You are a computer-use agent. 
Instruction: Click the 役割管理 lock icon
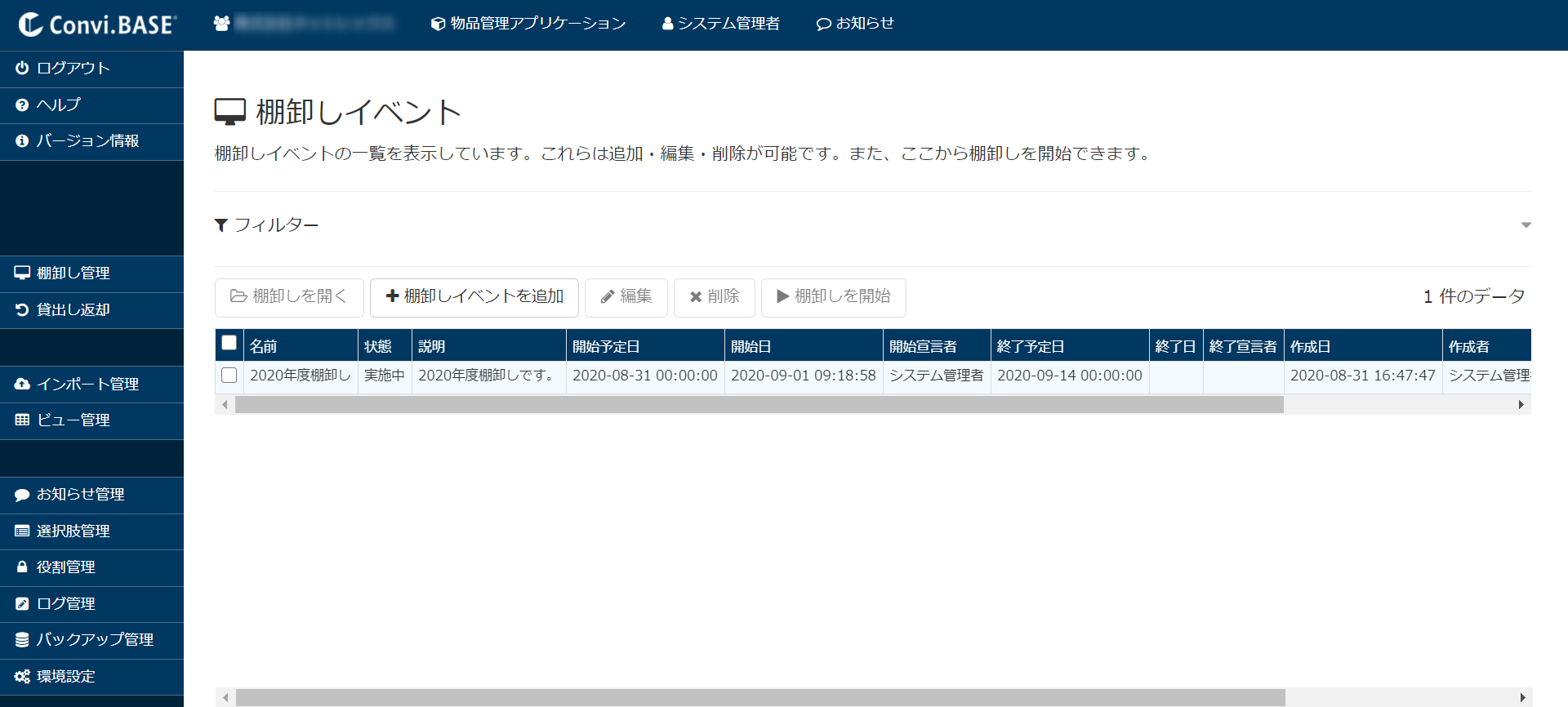[x=22, y=567]
